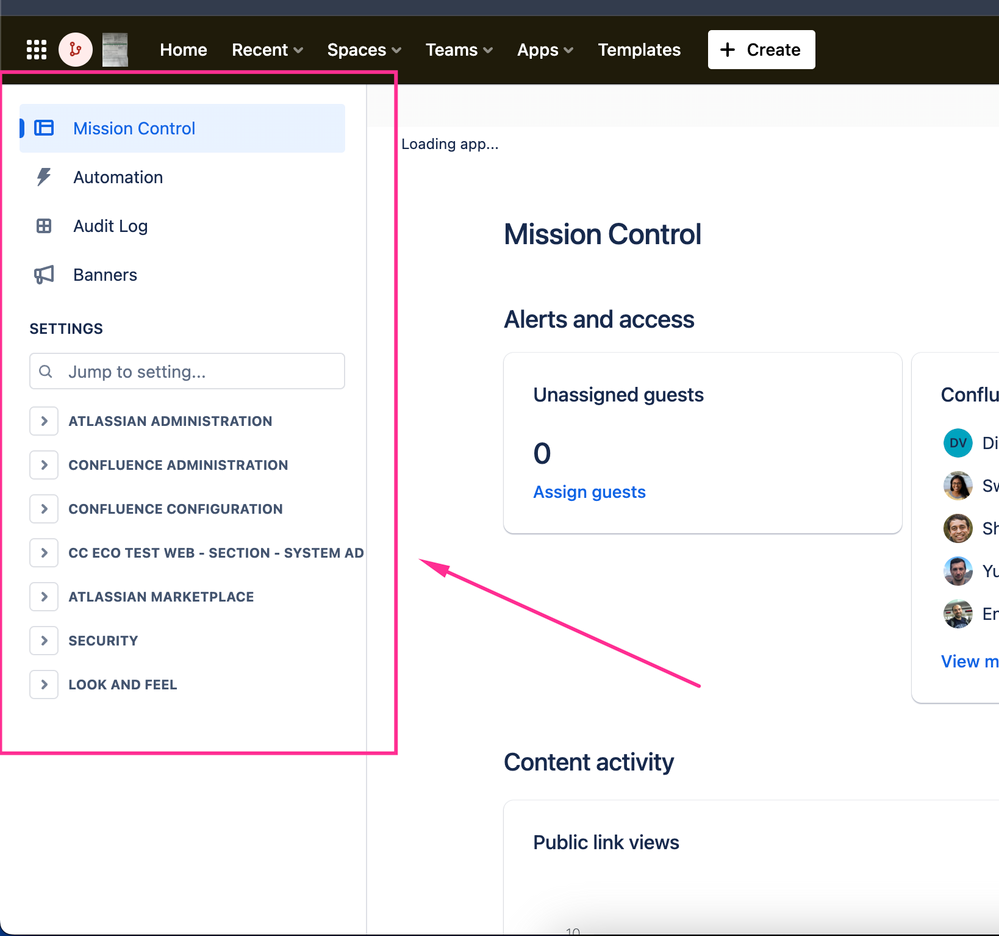Viewport: 999px width, 936px height.
Task: Expand the CC ECO TEST WEB section chevron
Action: click(44, 553)
